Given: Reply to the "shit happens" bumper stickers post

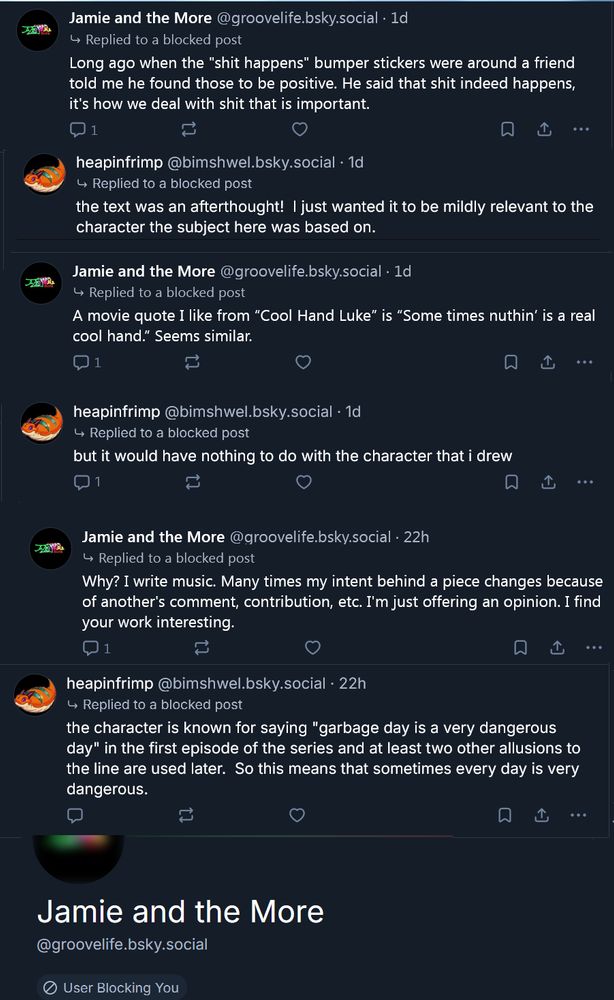Looking at the screenshot, I should click(77, 129).
